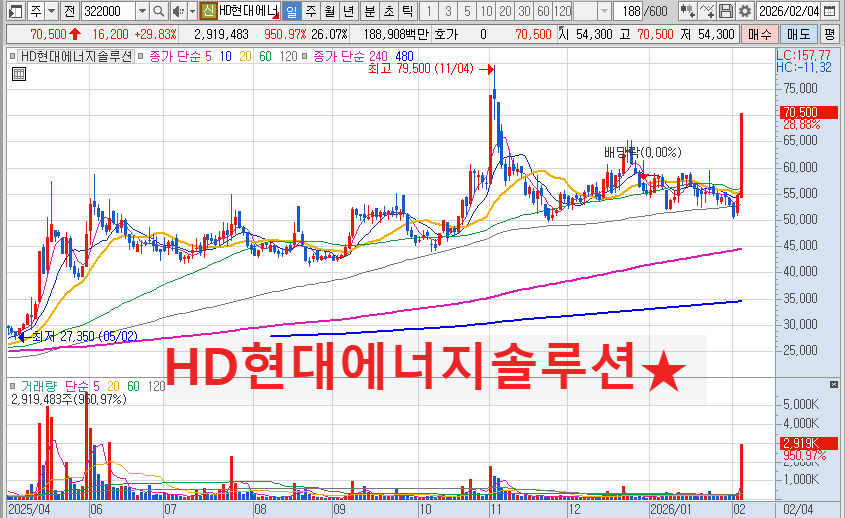Click the 배당락(0,00%) marker

[x=643, y=153]
